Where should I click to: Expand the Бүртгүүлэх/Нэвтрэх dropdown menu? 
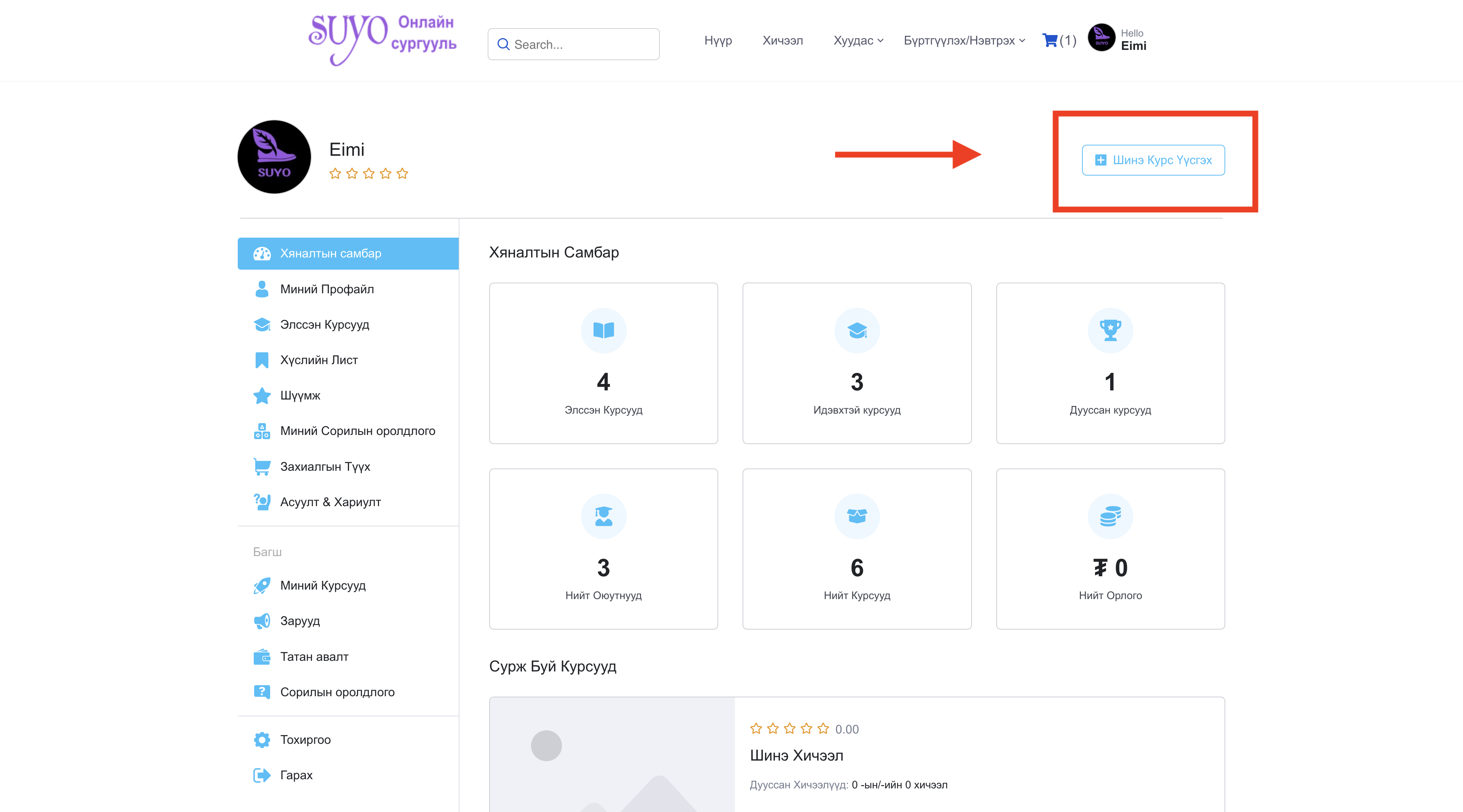(x=964, y=40)
